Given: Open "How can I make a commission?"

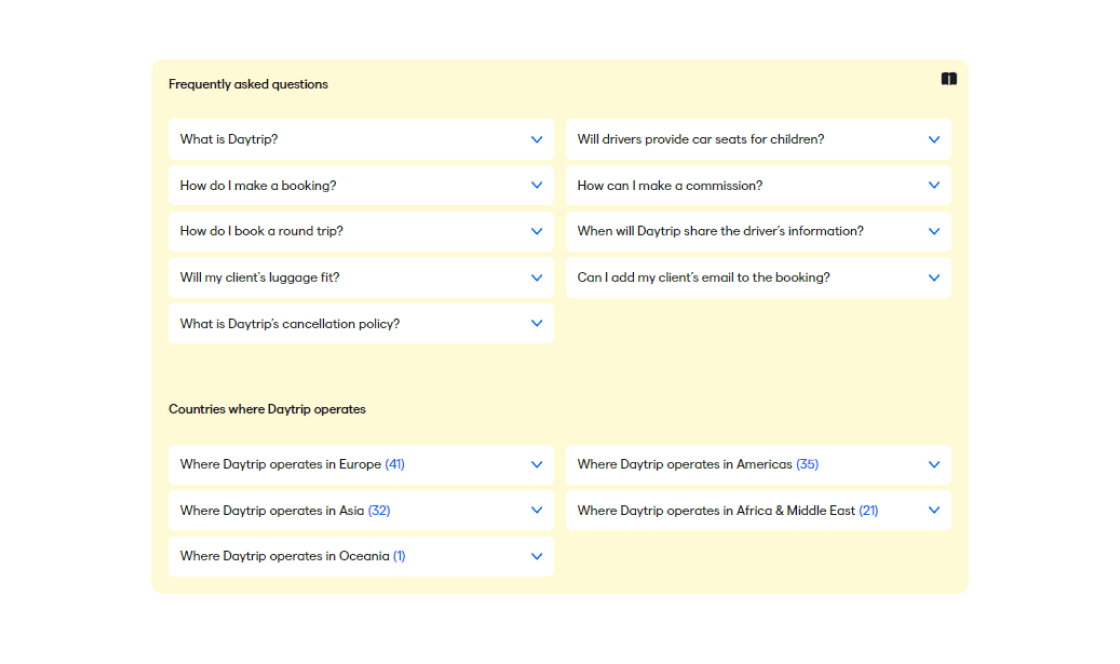Looking at the screenshot, I should point(759,186).
